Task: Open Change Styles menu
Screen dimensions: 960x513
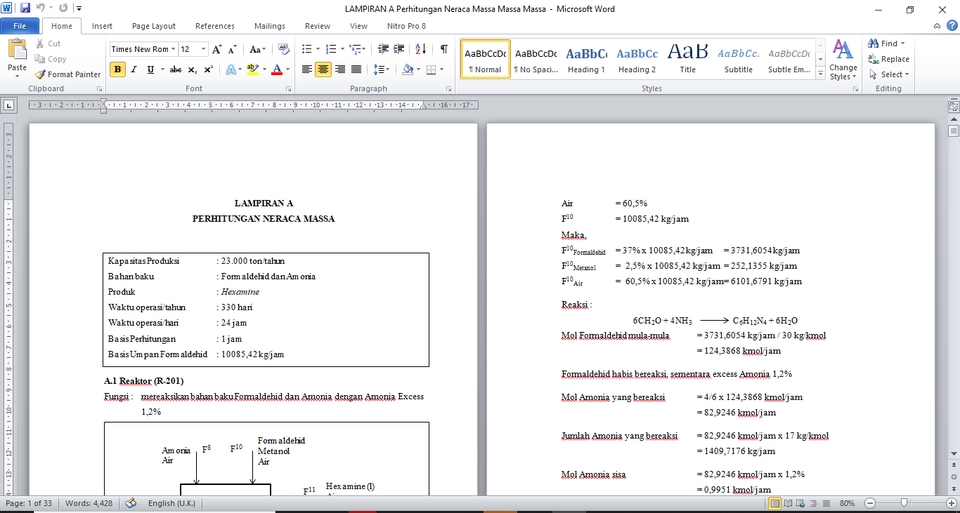Action: click(843, 59)
